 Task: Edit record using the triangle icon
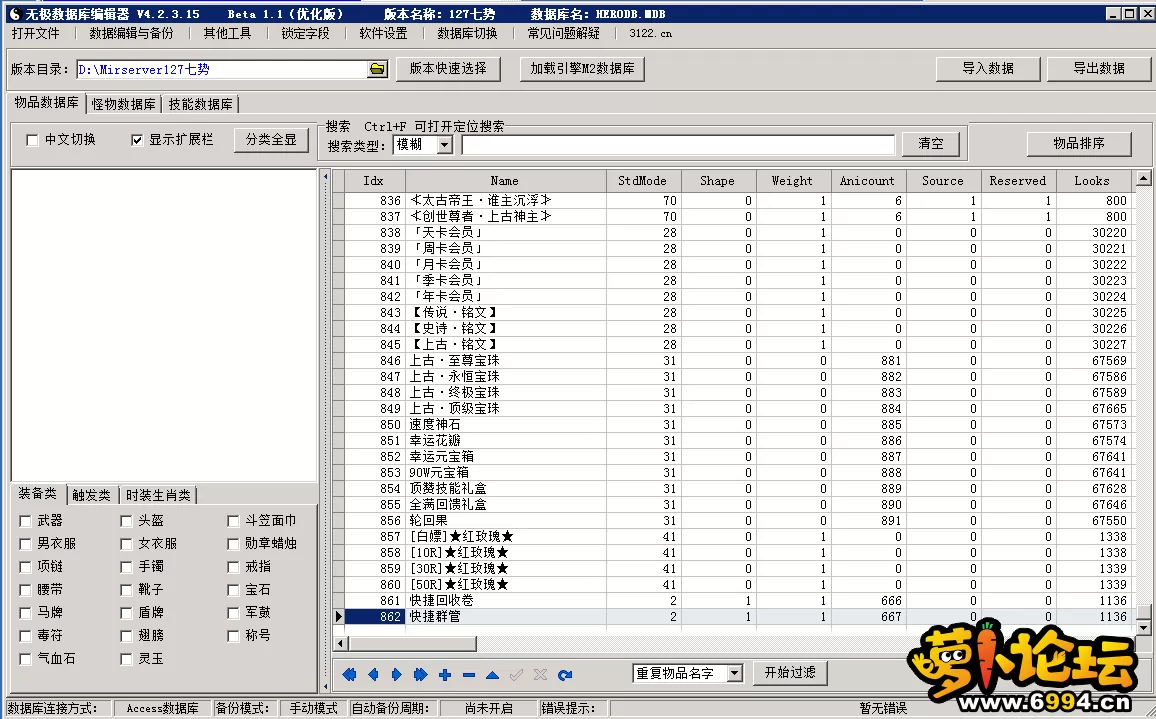click(x=492, y=675)
